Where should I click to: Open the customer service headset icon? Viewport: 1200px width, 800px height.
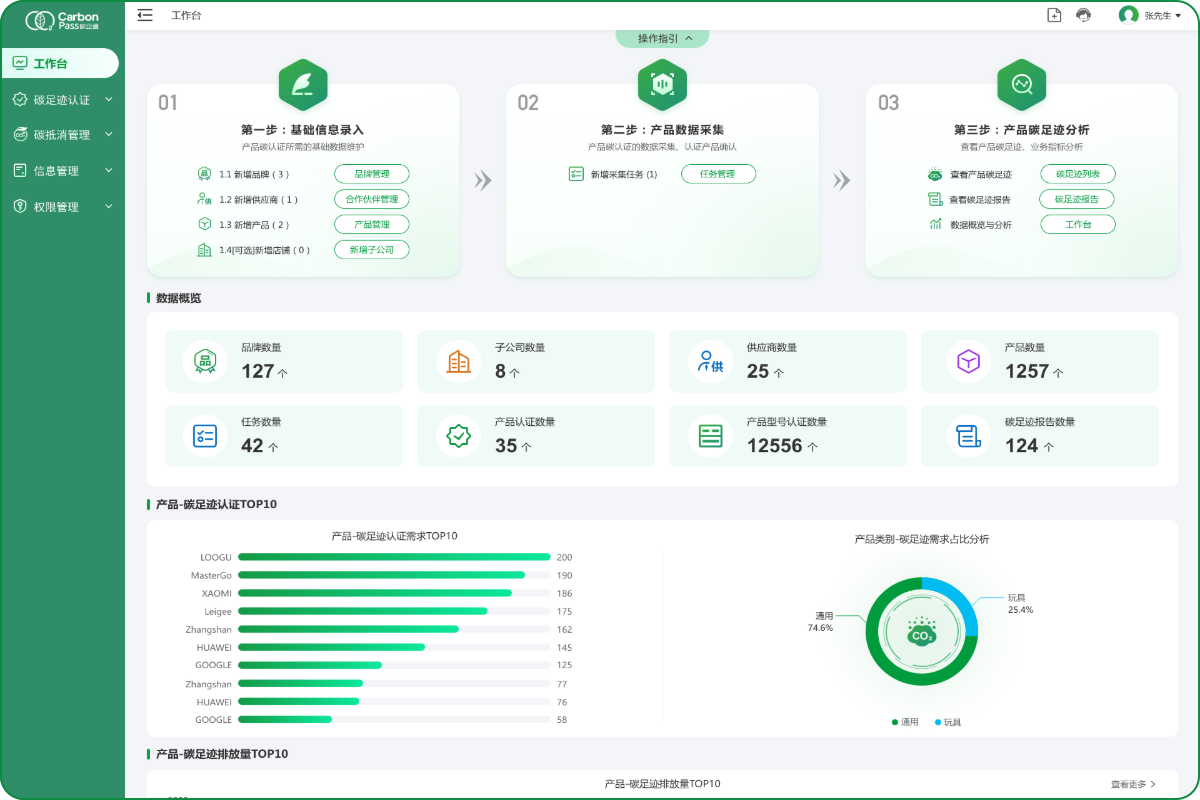[1083, 15]
